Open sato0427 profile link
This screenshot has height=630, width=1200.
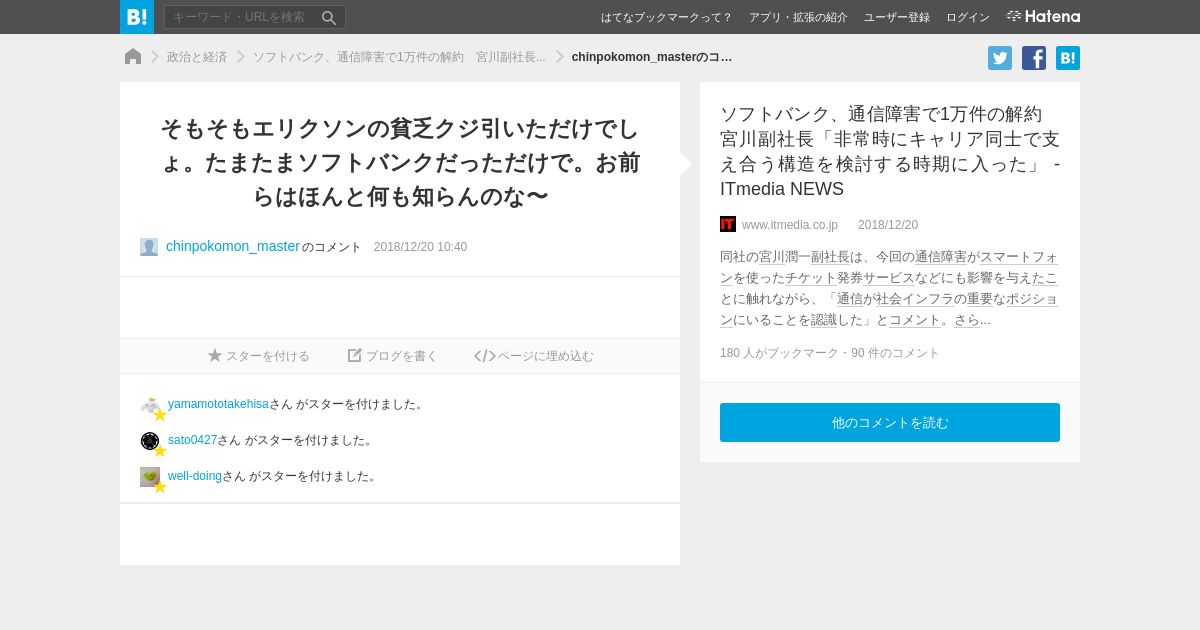coord(192,440)
